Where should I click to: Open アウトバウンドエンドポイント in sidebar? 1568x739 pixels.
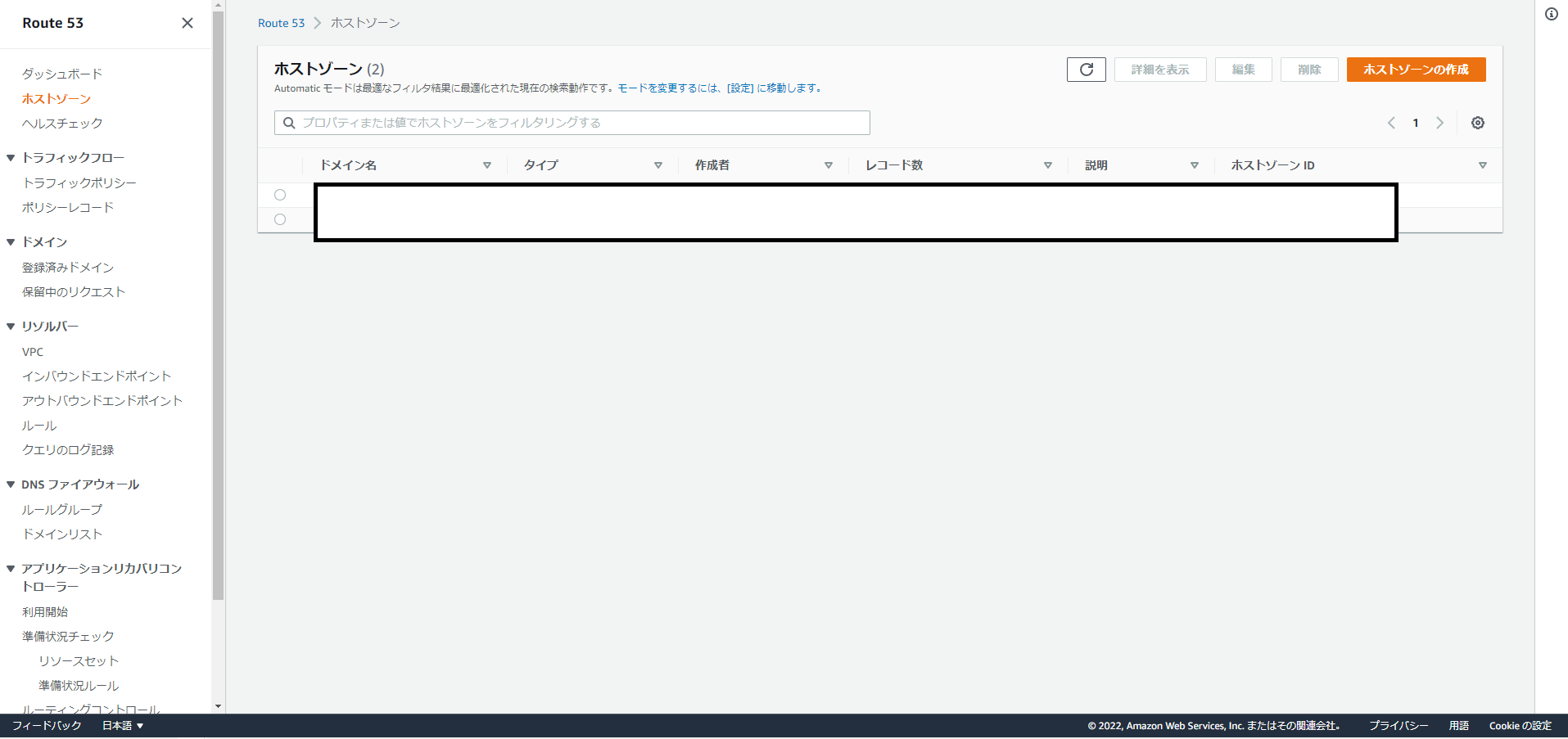point(102,400)
